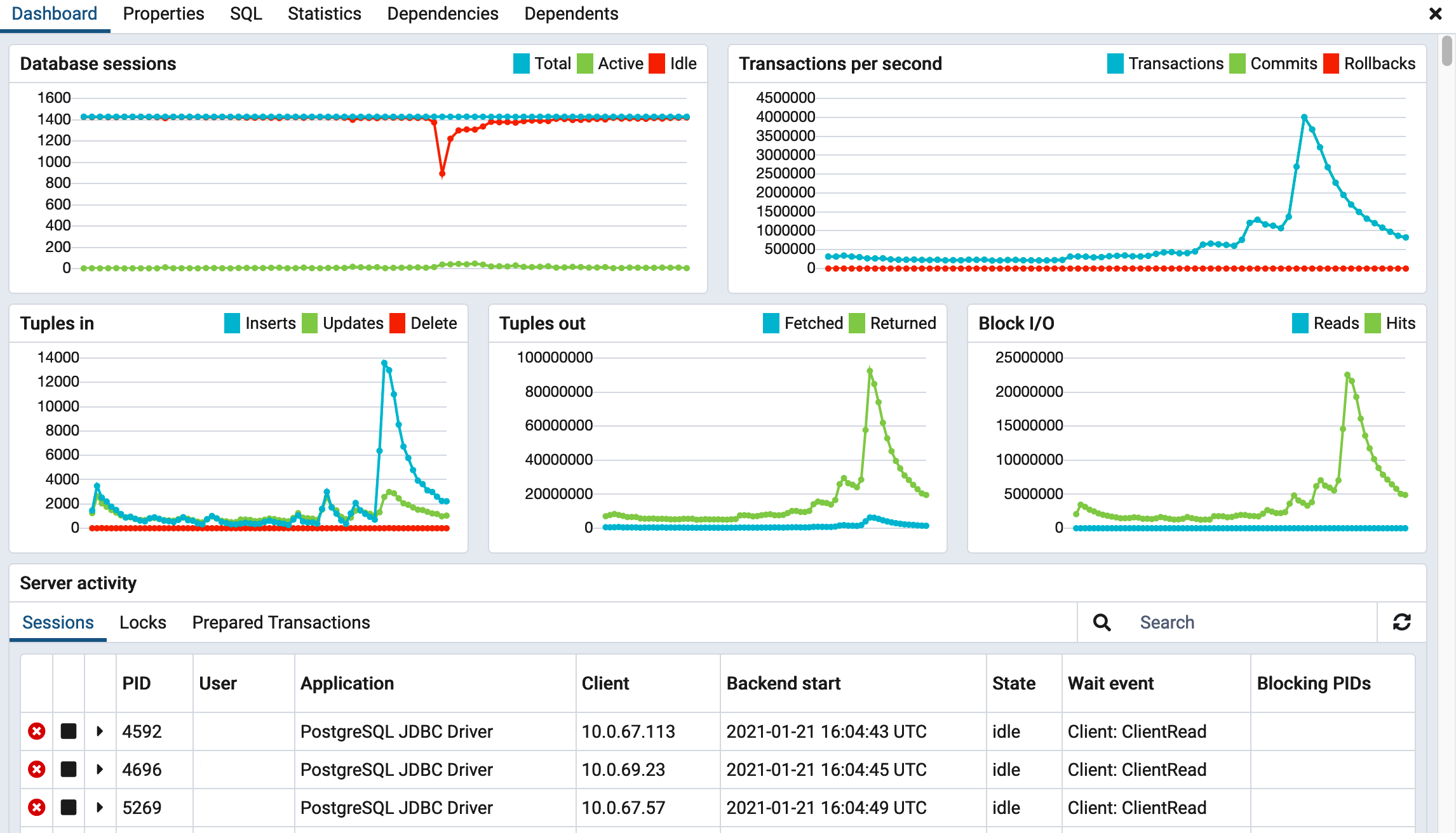The image size is (1456, 833).
Task: Refresh the server activity list
Action: 1402,622
